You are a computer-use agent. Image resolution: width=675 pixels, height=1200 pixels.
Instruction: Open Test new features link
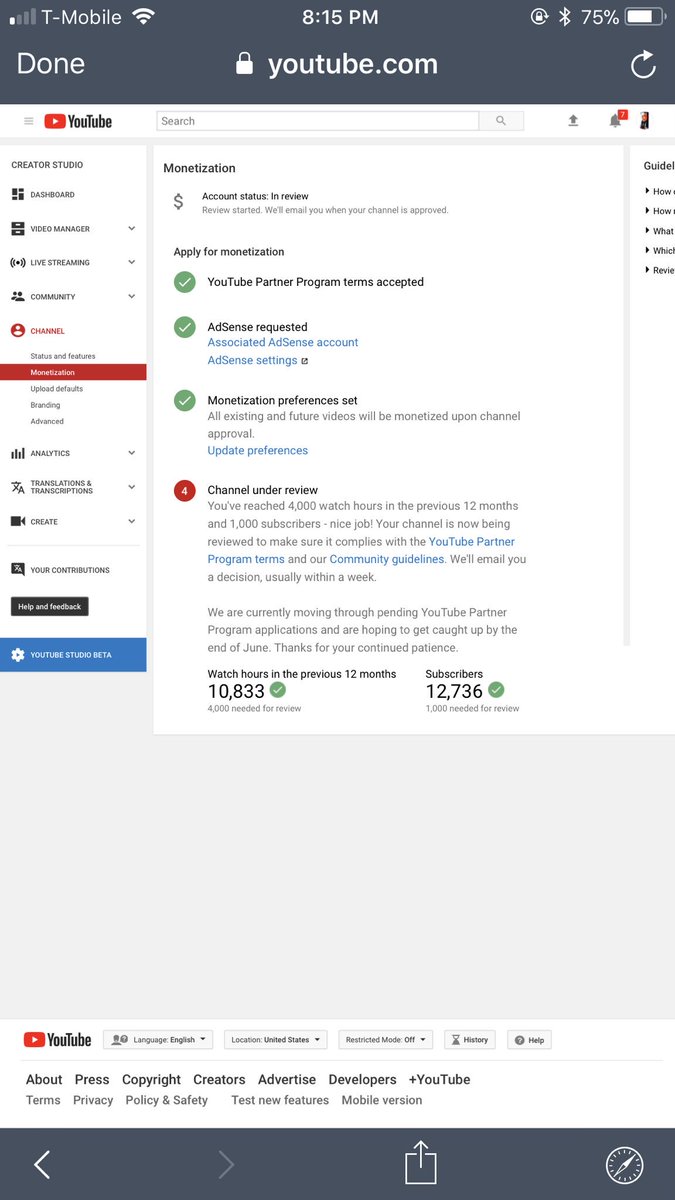click(x=280, y=1100)
